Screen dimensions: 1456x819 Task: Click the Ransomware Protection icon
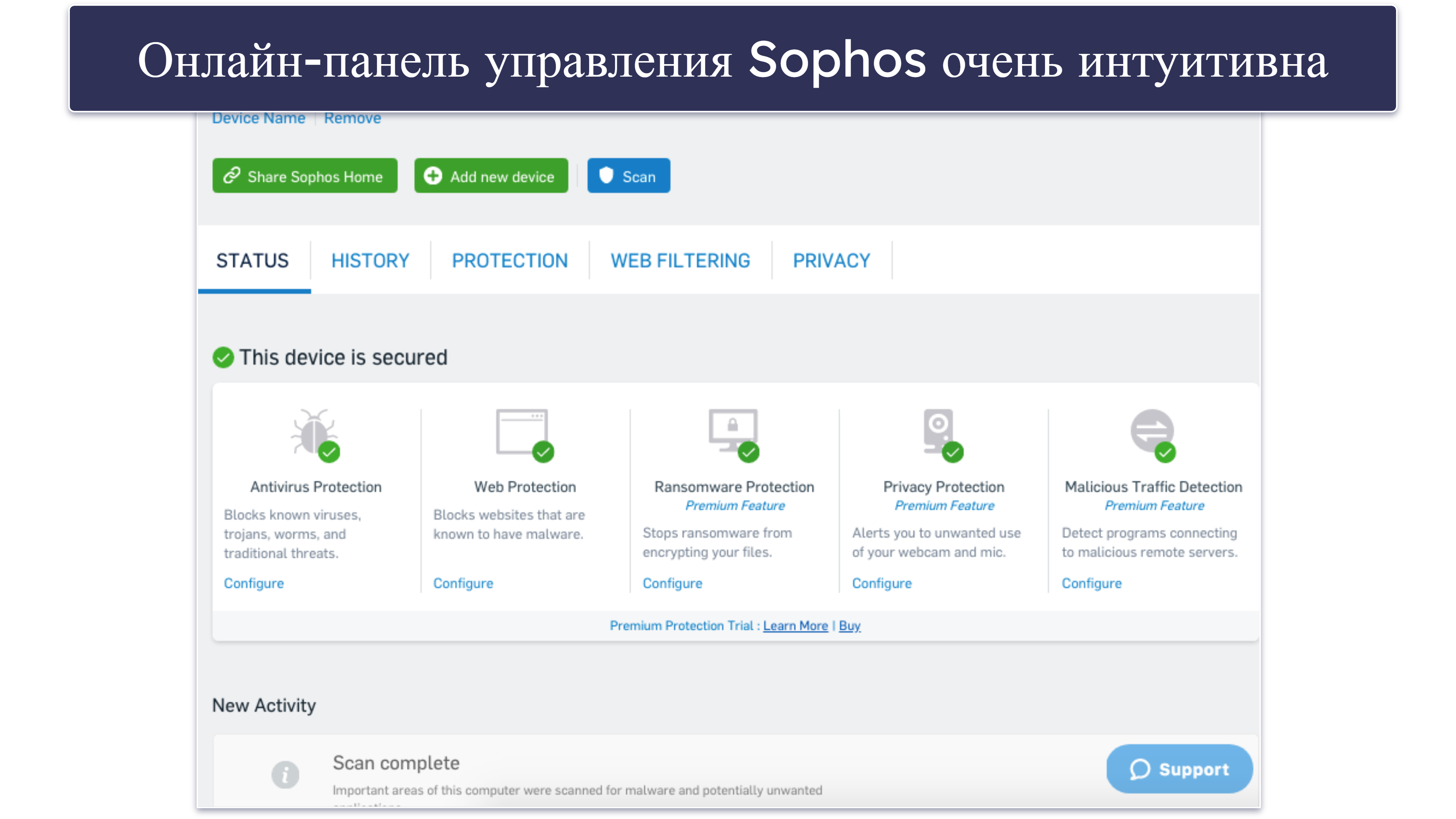tap(732, 435)
